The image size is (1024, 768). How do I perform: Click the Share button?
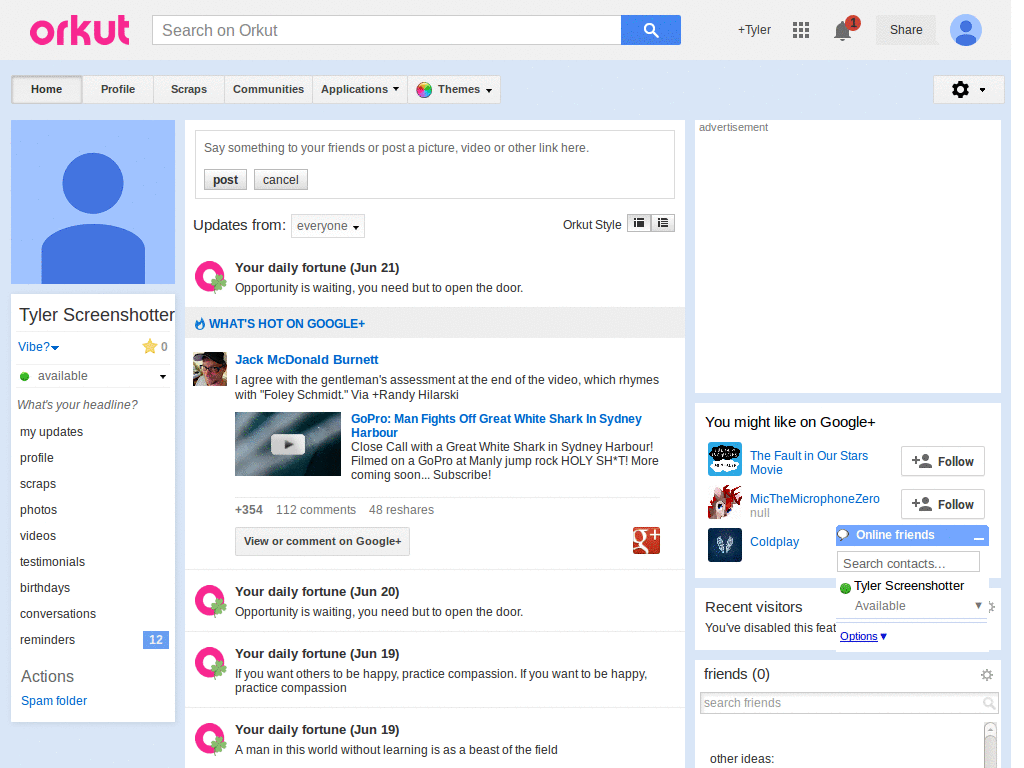pyautogui.click(x=906, y=30)
